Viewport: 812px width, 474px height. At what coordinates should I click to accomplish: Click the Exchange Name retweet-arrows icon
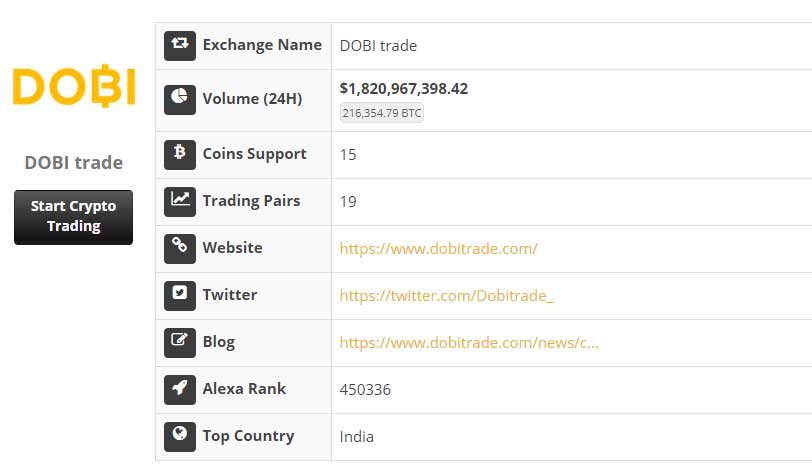coord(180,45)
